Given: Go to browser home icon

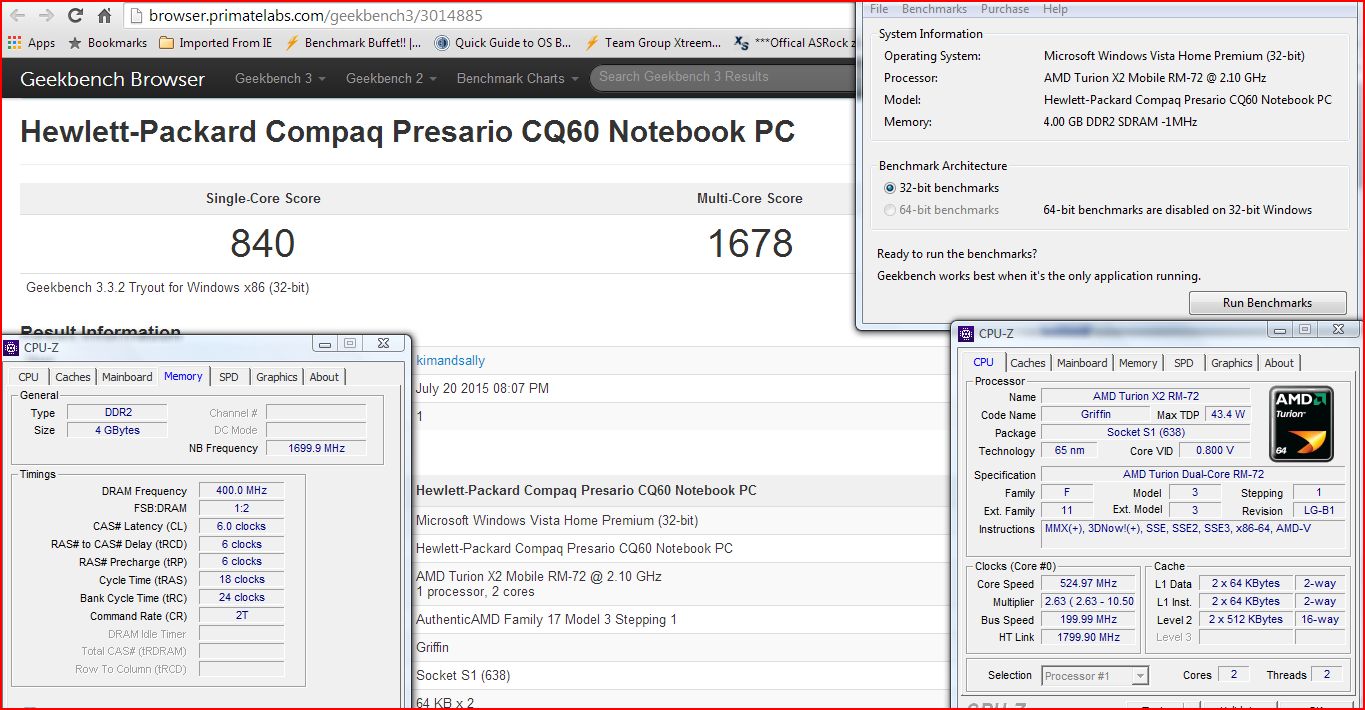Looking at the screenshot, I should [104, 16].
